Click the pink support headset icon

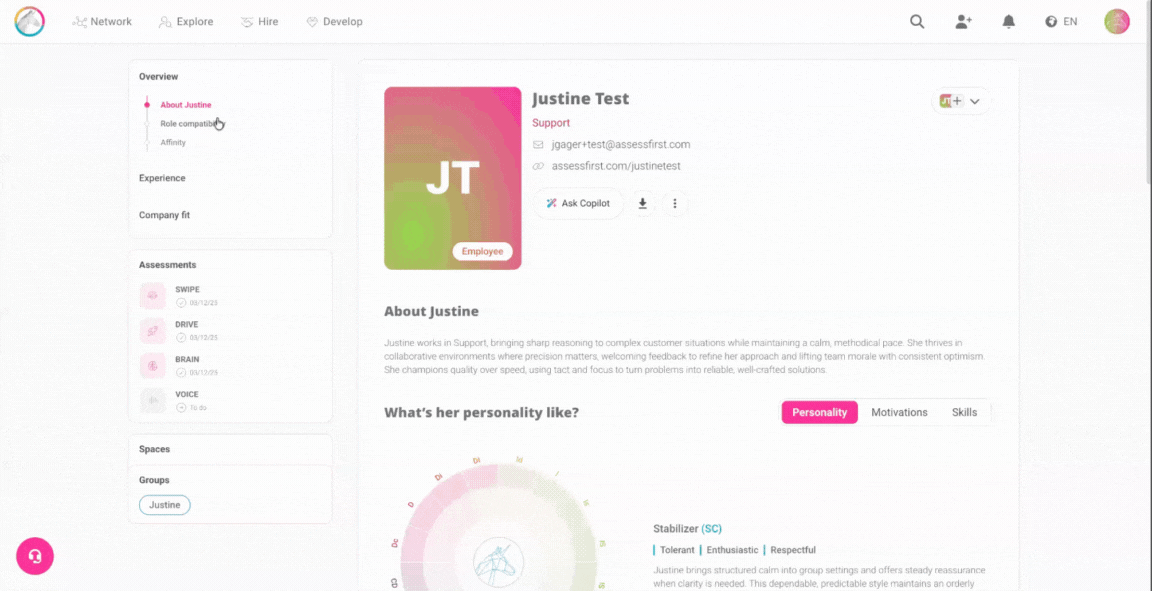point(35,556)
